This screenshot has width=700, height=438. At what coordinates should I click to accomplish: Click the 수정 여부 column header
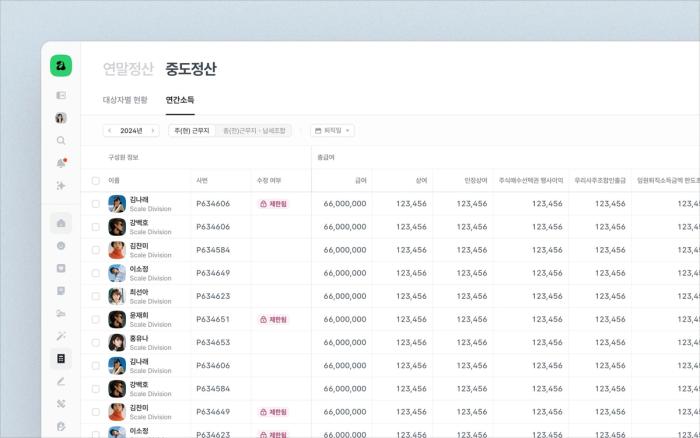(269, 180)
